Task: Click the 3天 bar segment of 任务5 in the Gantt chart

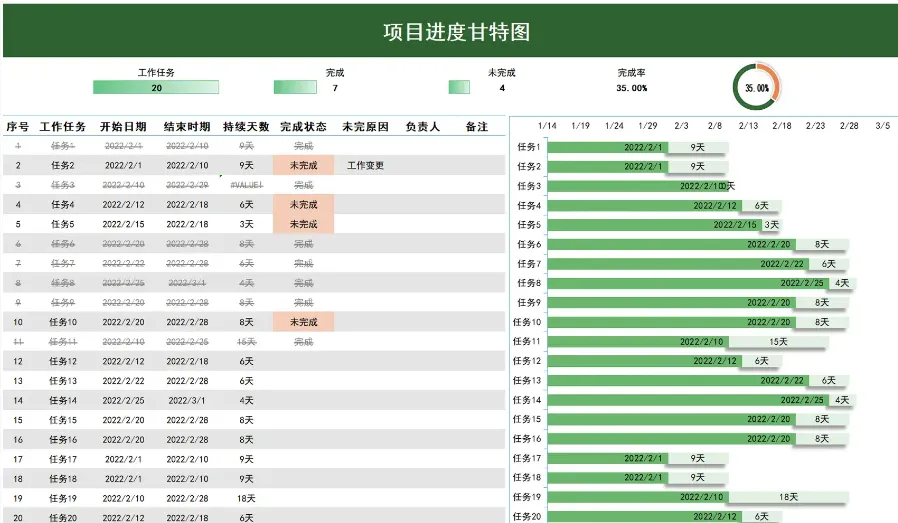Action: point(771,225)
